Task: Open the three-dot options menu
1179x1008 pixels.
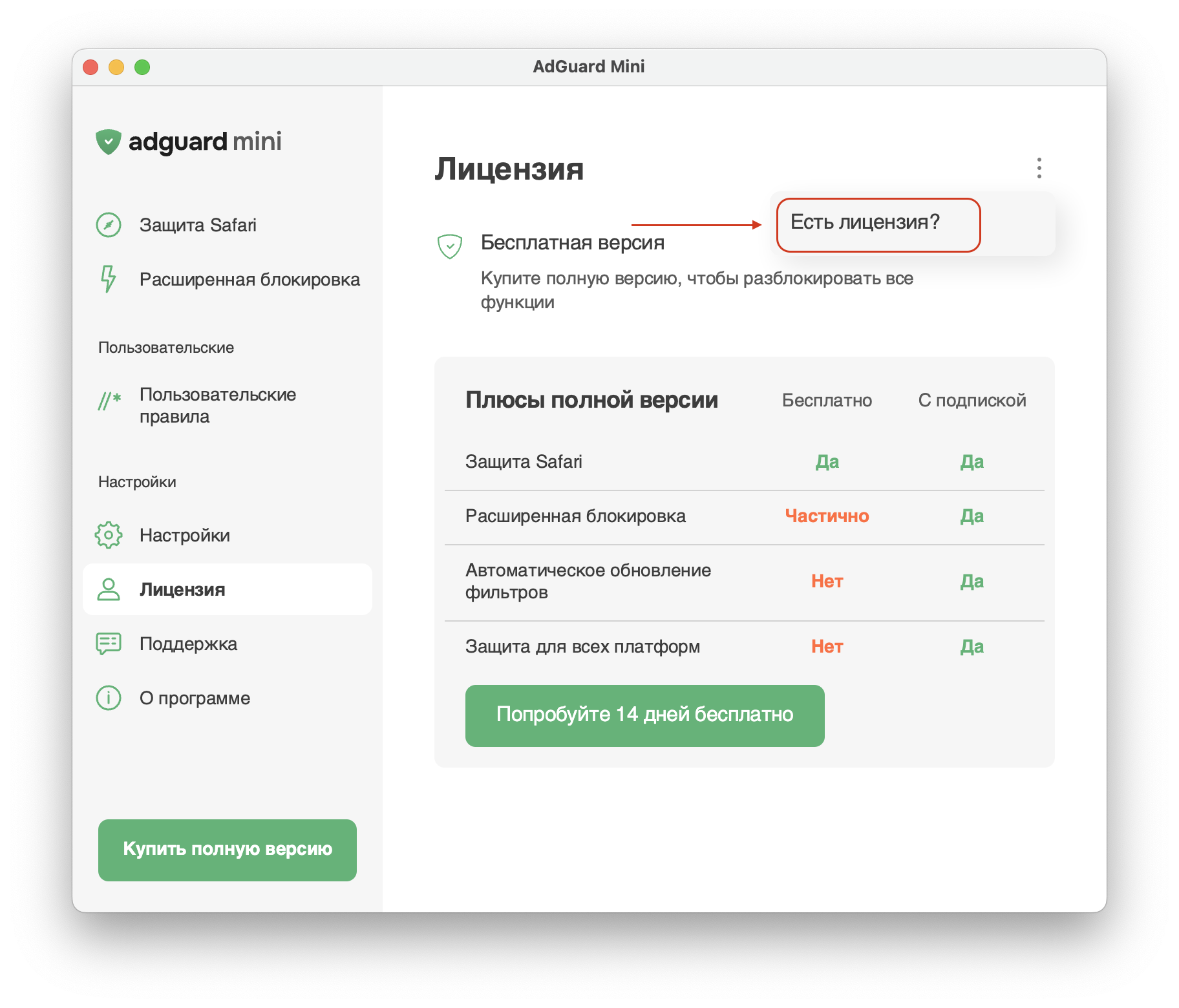Action: (x=1039, y=168)
